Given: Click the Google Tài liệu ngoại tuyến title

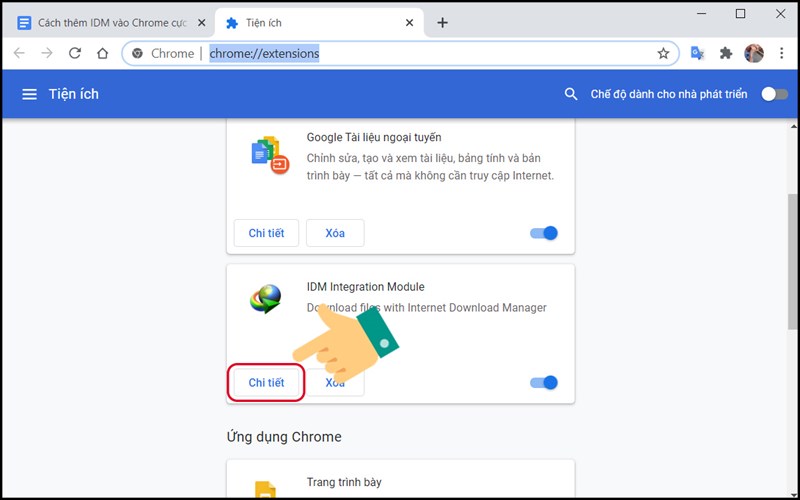Looking at the screenshot, I should pos(374,137).
